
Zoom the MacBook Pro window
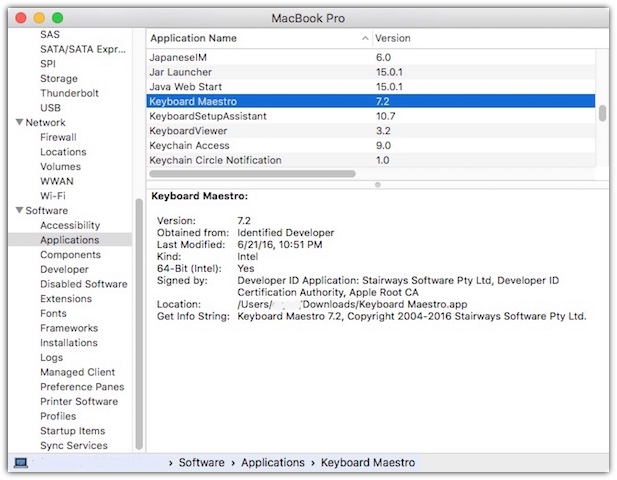(58, 18)
